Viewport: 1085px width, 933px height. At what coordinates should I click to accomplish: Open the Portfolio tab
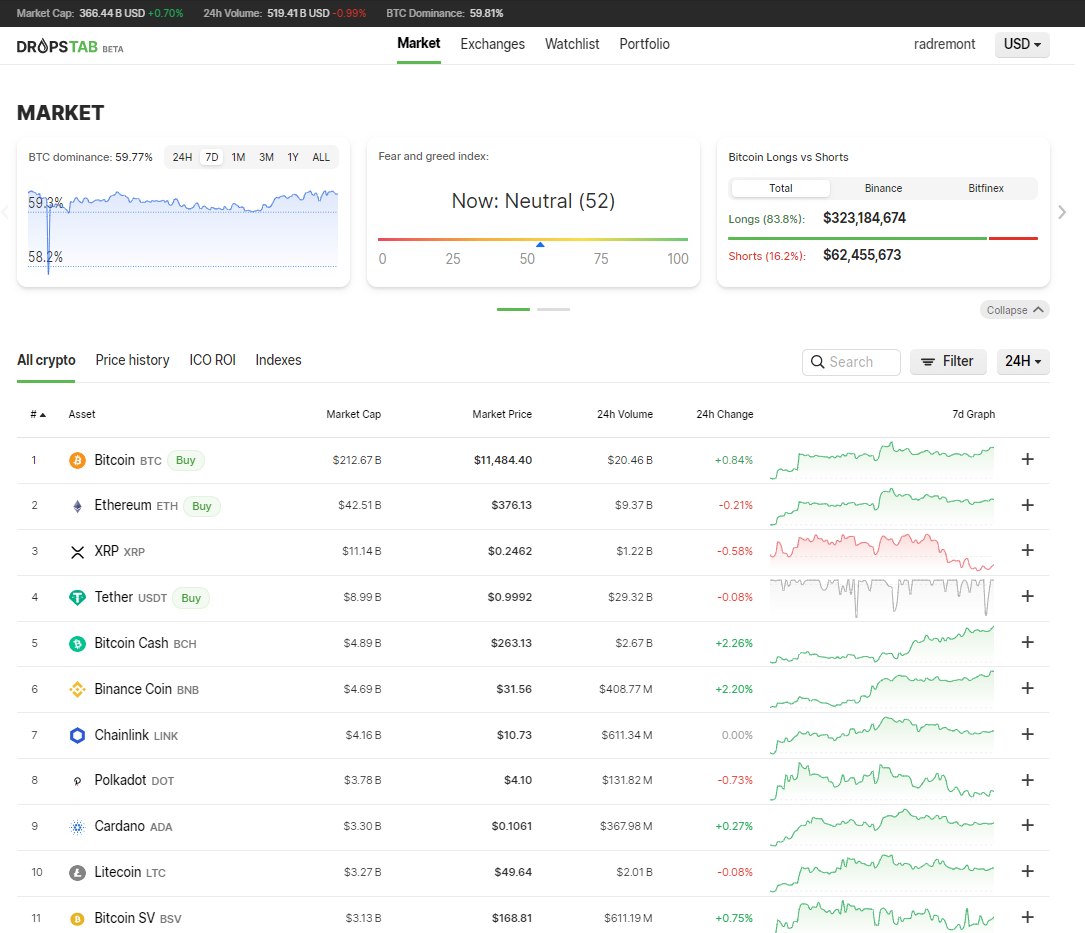644,44
